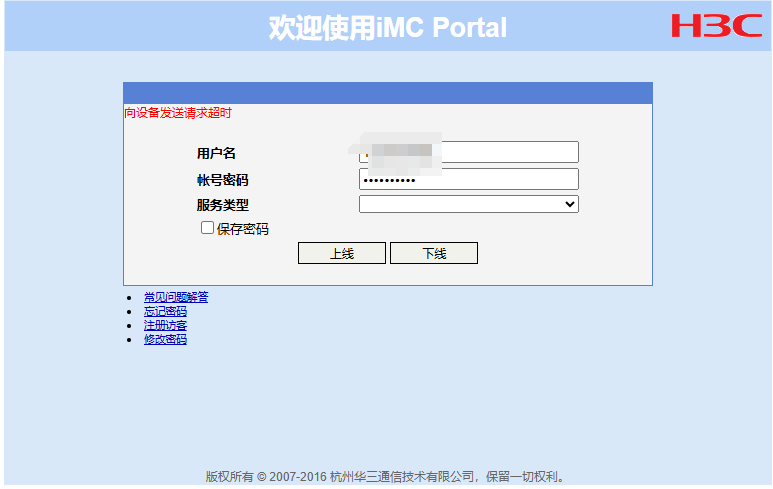Open the 常见问题解答 FAQ link
The image size is (773, 489).
(x=176, y=297)
